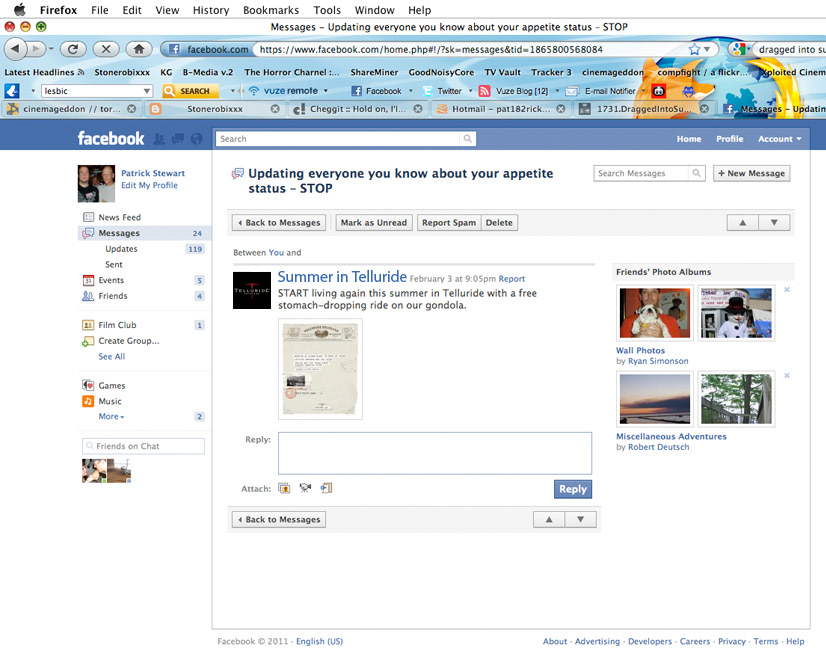
Task: Open the Ryan Simonson author link
Action: pyautogui.click(x=658, y=361)
